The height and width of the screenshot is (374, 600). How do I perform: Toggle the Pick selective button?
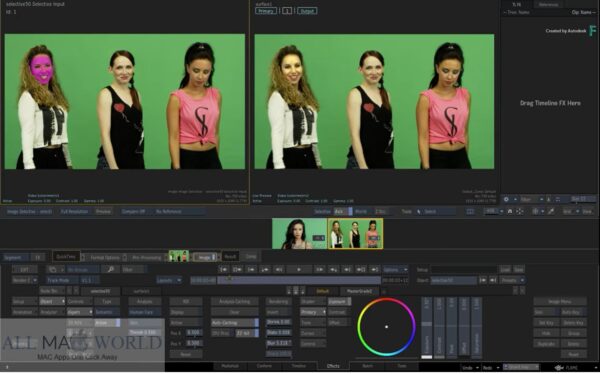[343, 211]
